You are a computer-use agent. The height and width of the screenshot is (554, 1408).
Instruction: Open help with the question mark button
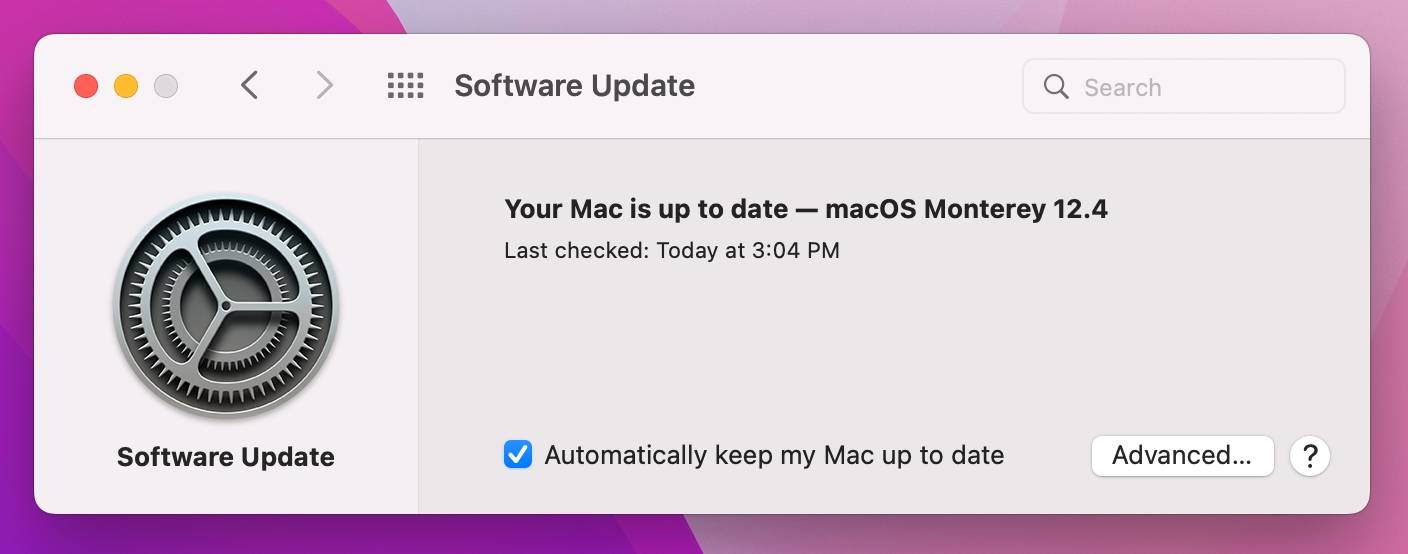coord(1309,456)
